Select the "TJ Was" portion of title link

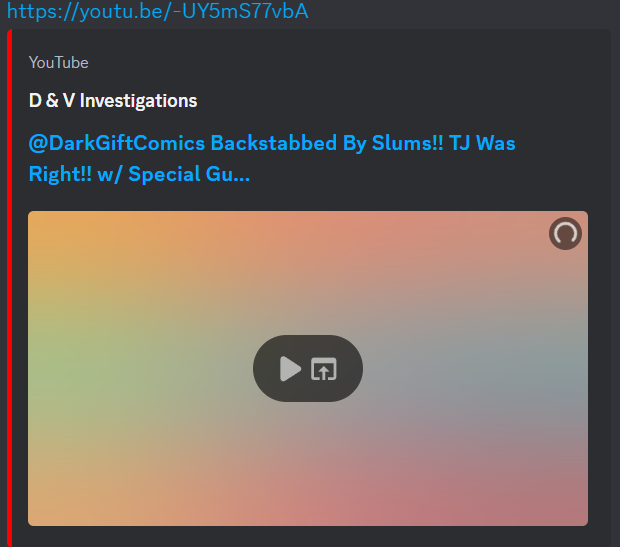click(482, 143)
